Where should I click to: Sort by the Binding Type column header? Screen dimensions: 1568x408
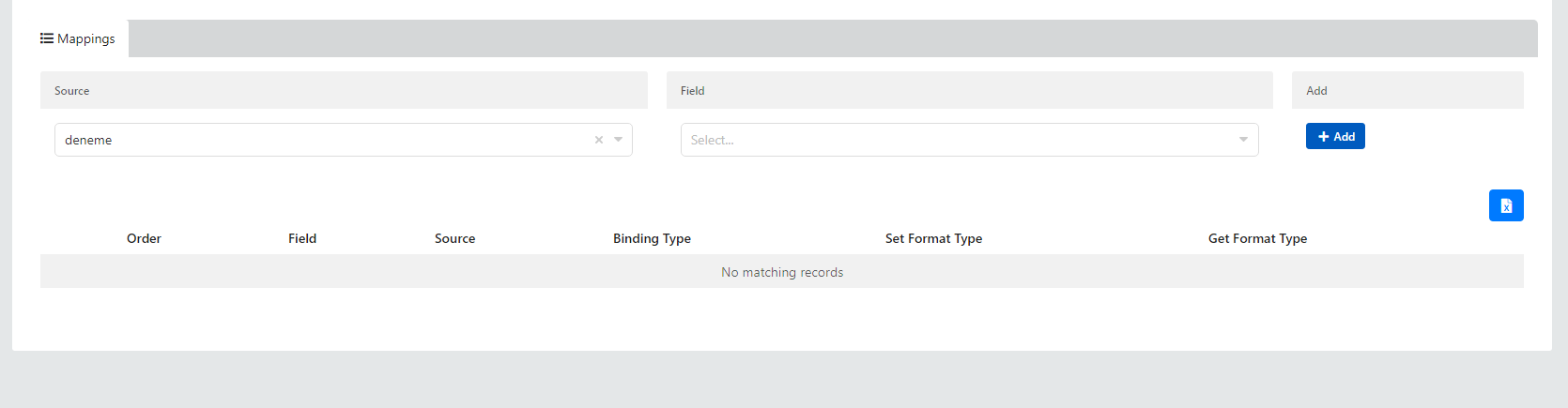[652, 238]
